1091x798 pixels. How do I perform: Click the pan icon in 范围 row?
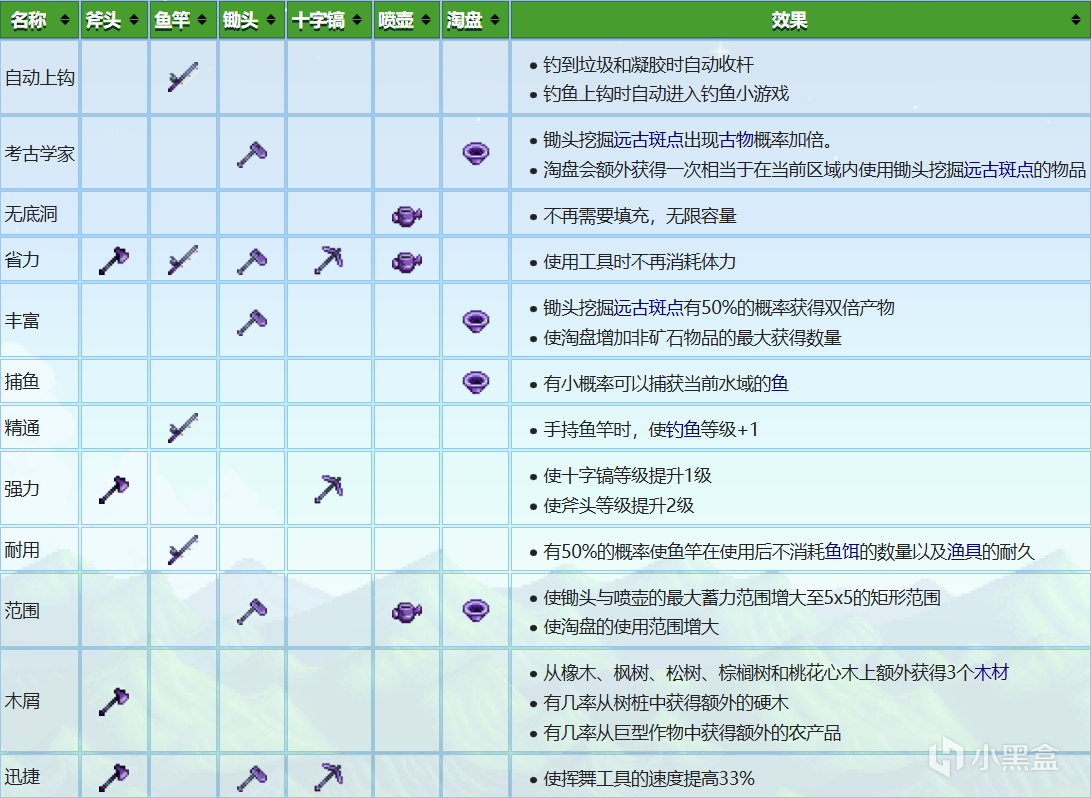tap(476, 611)
